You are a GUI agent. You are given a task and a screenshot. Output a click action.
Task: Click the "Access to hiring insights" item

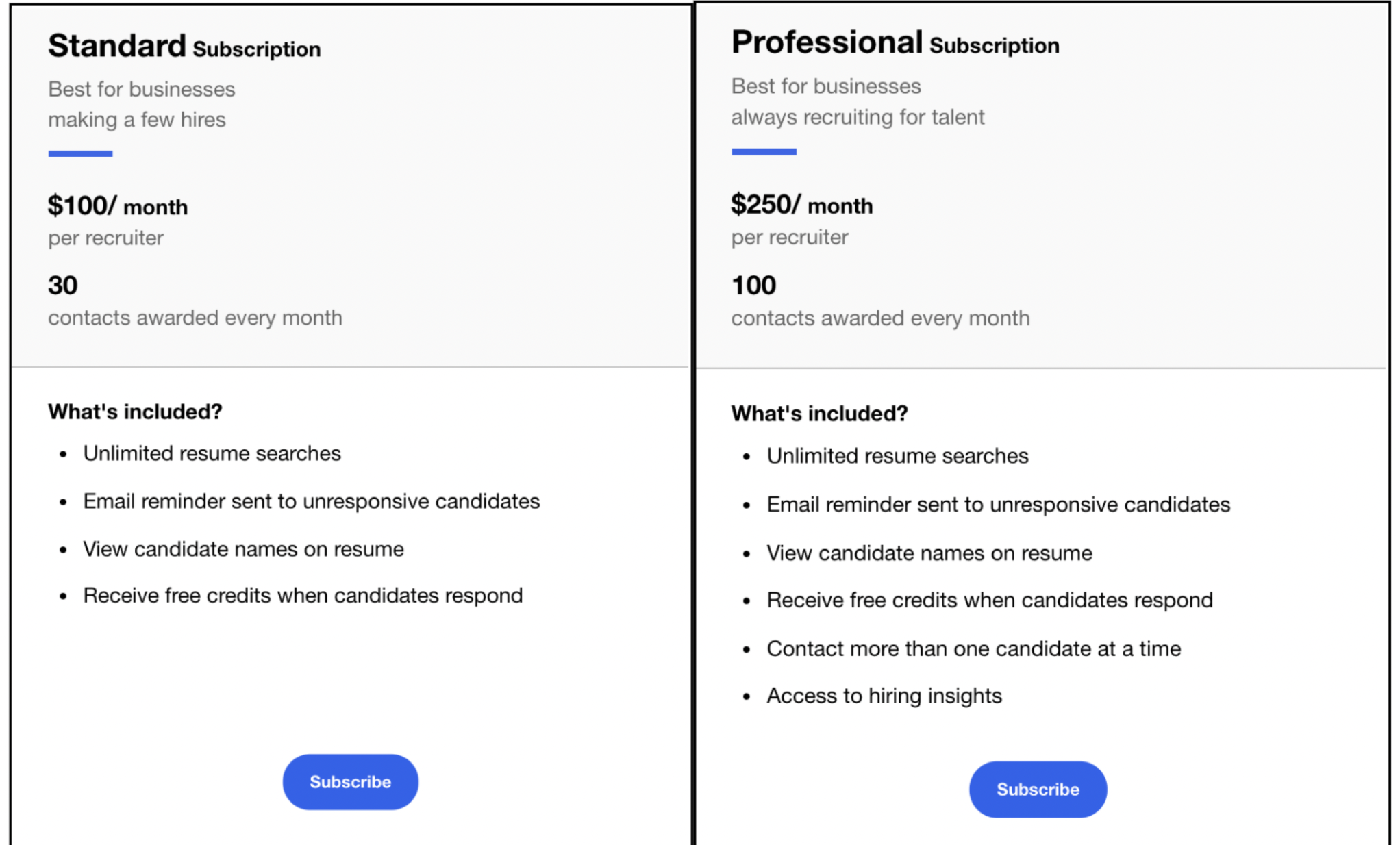point(884,696)
